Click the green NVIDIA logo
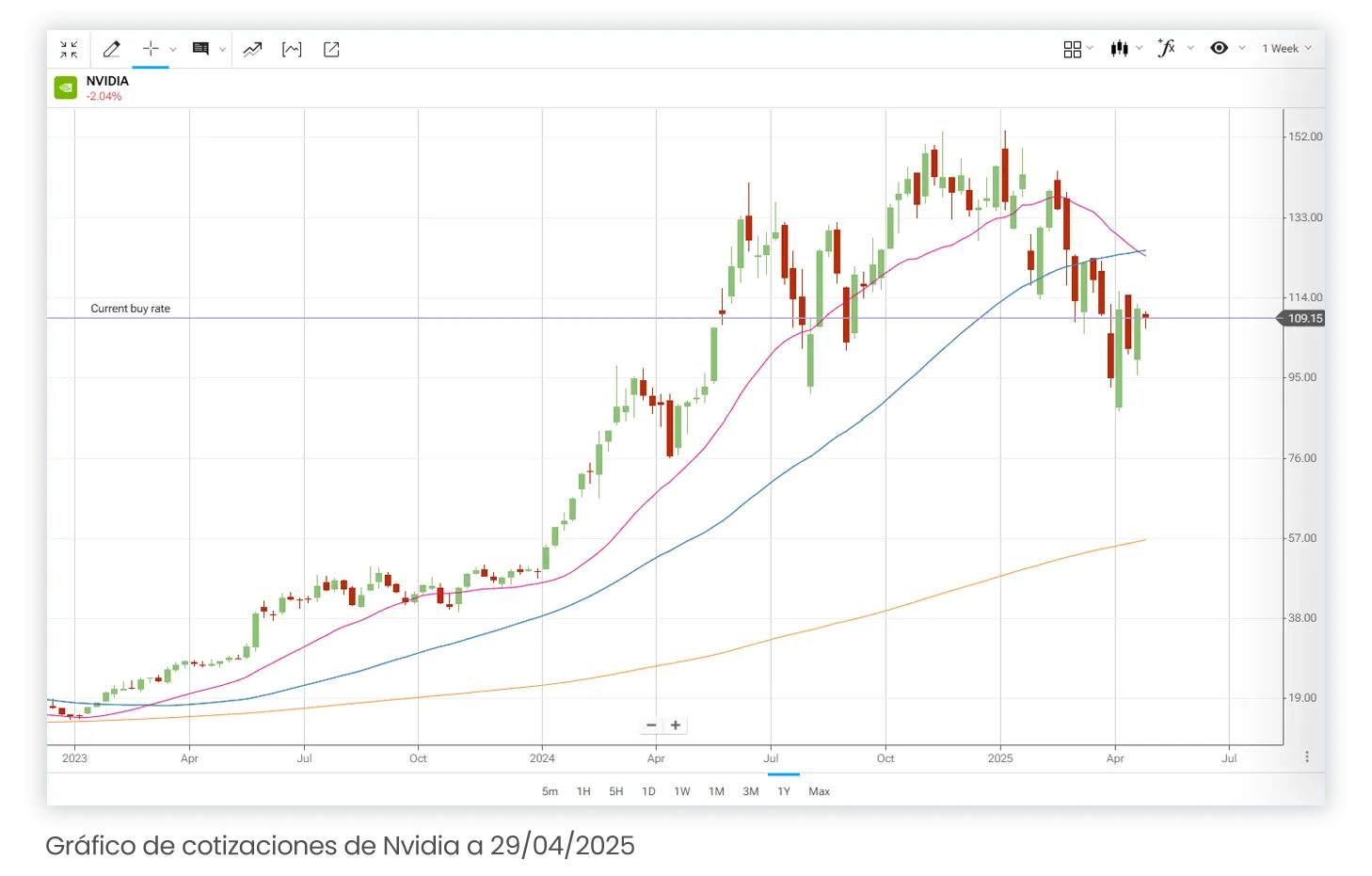Viewport: 1372px width, 876px height. coord(65,88)
